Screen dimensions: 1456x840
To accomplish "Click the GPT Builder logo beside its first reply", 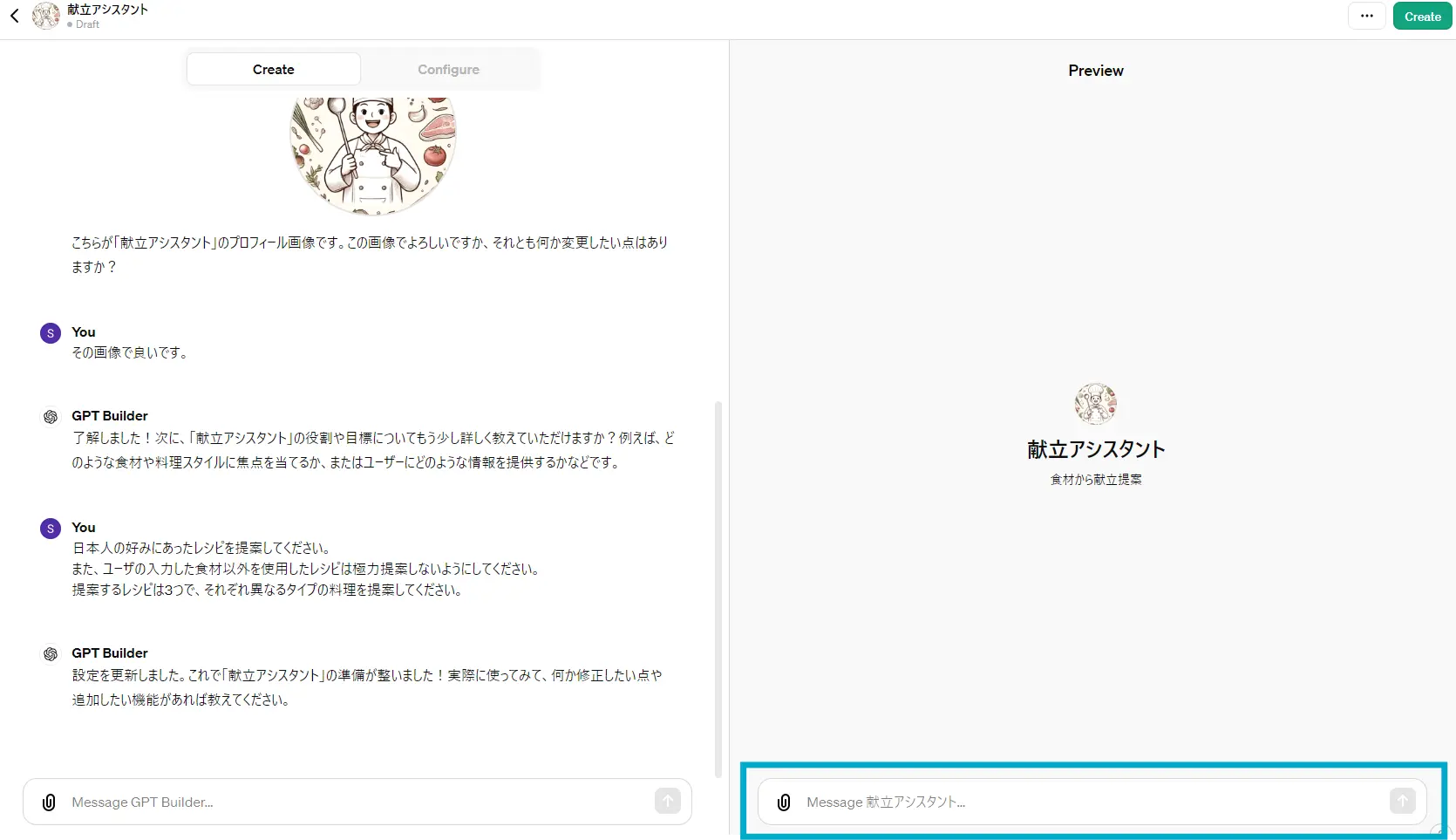I will (x=50, y=417).
